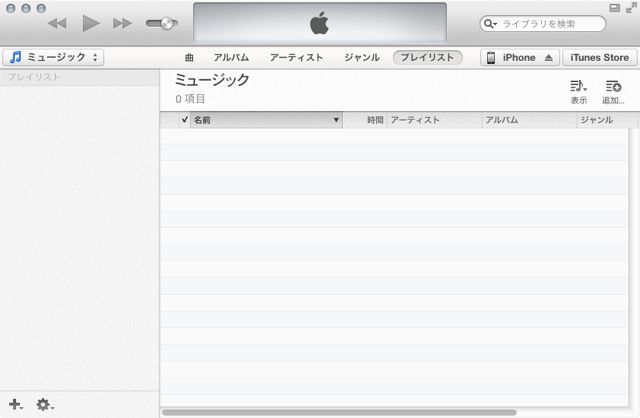Toggle the 名前 column sort arrow

click(x=336, y=120)
